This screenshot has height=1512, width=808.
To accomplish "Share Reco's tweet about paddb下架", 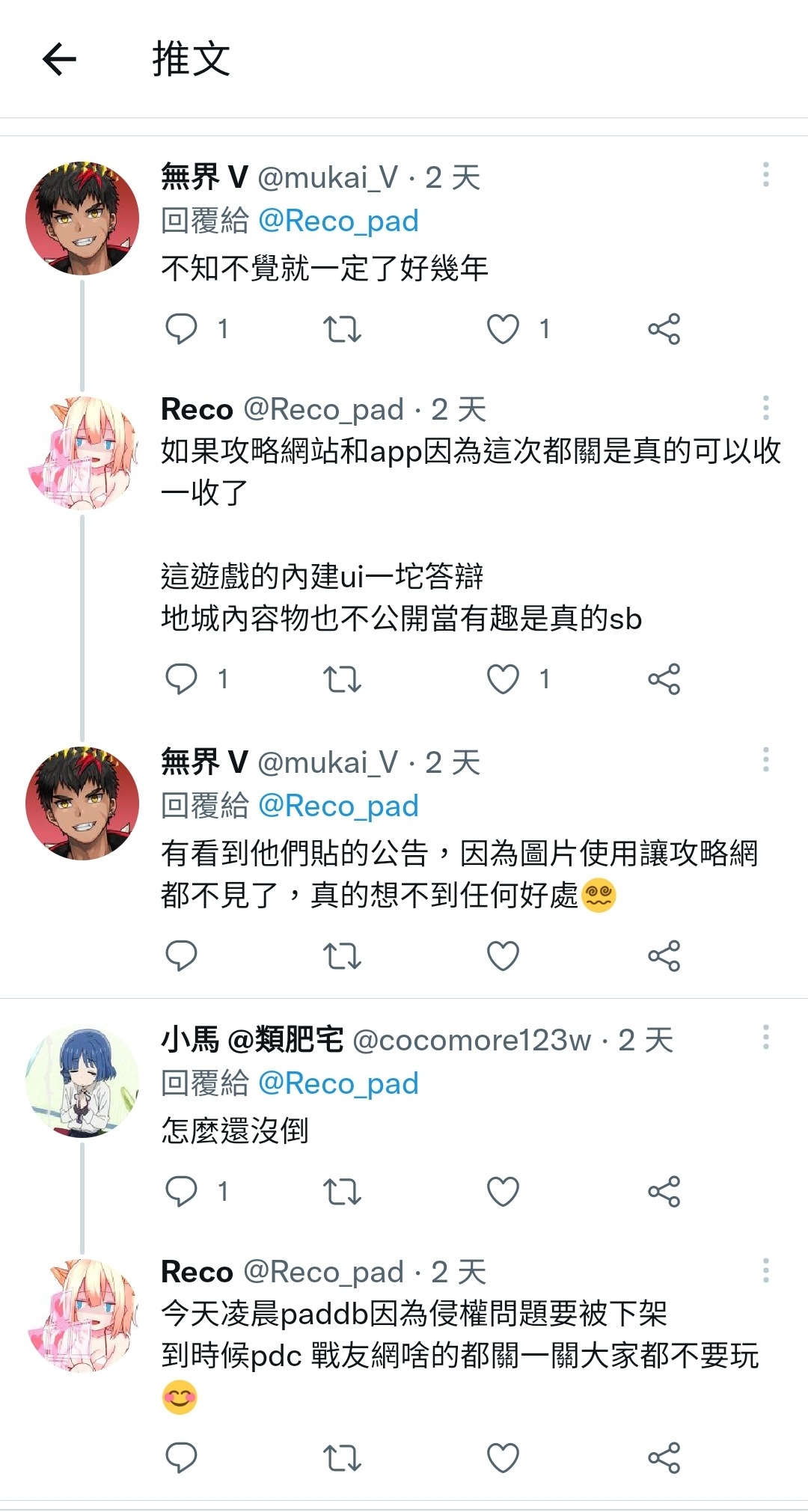I will pos(664,1458).
